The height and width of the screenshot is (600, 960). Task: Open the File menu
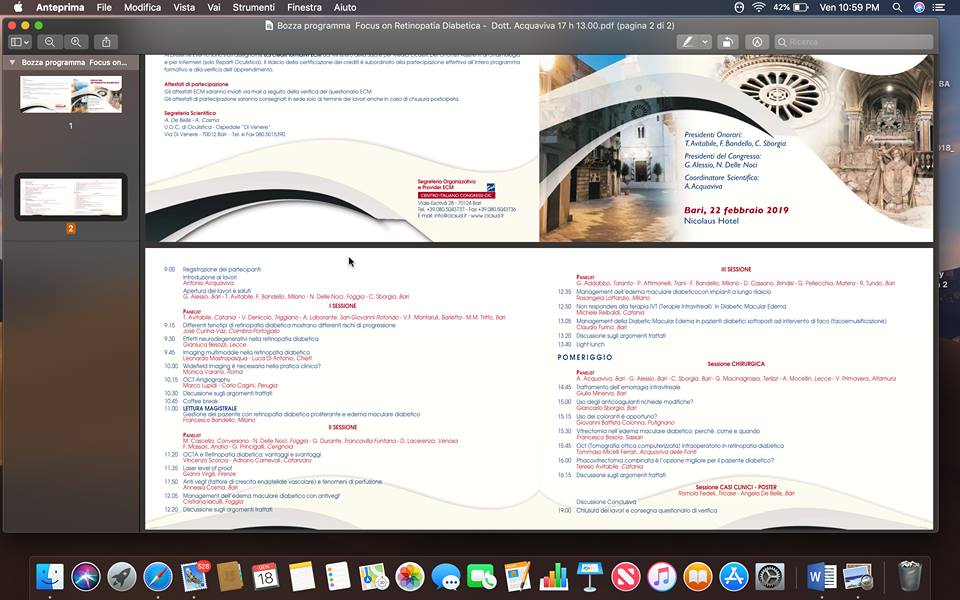pyautogui.click(x=104, y=7)
